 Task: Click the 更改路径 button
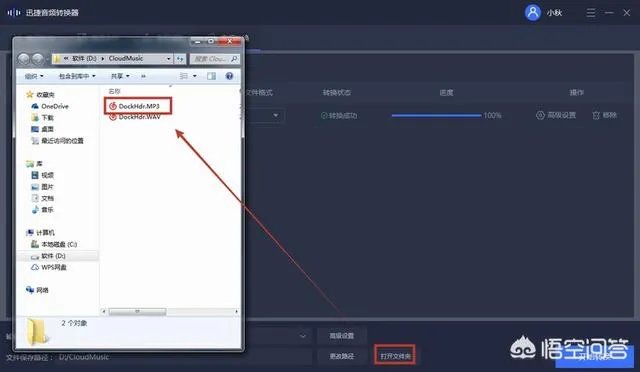pos(342,356)
